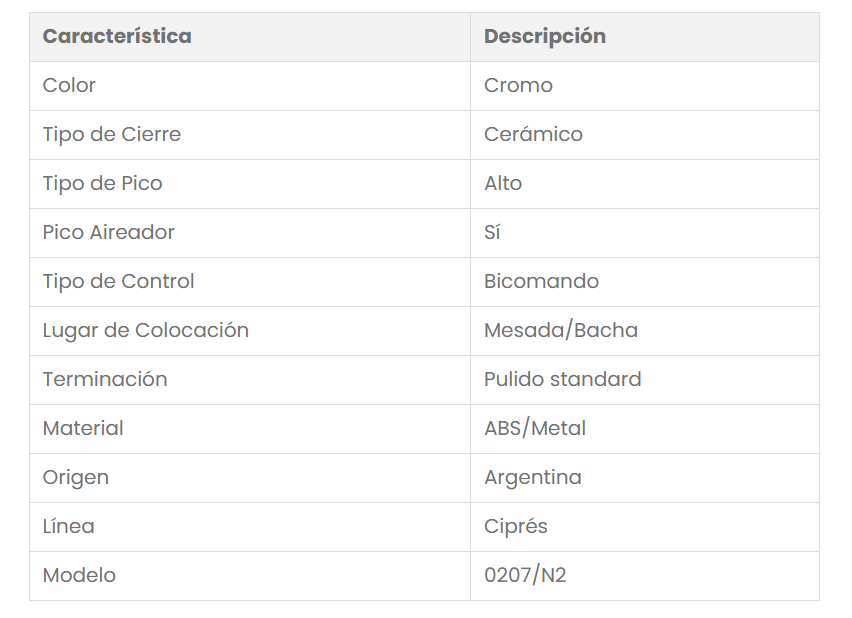Click the Bicomando description text
The image size is (852, 618).
tap(541, 281)
